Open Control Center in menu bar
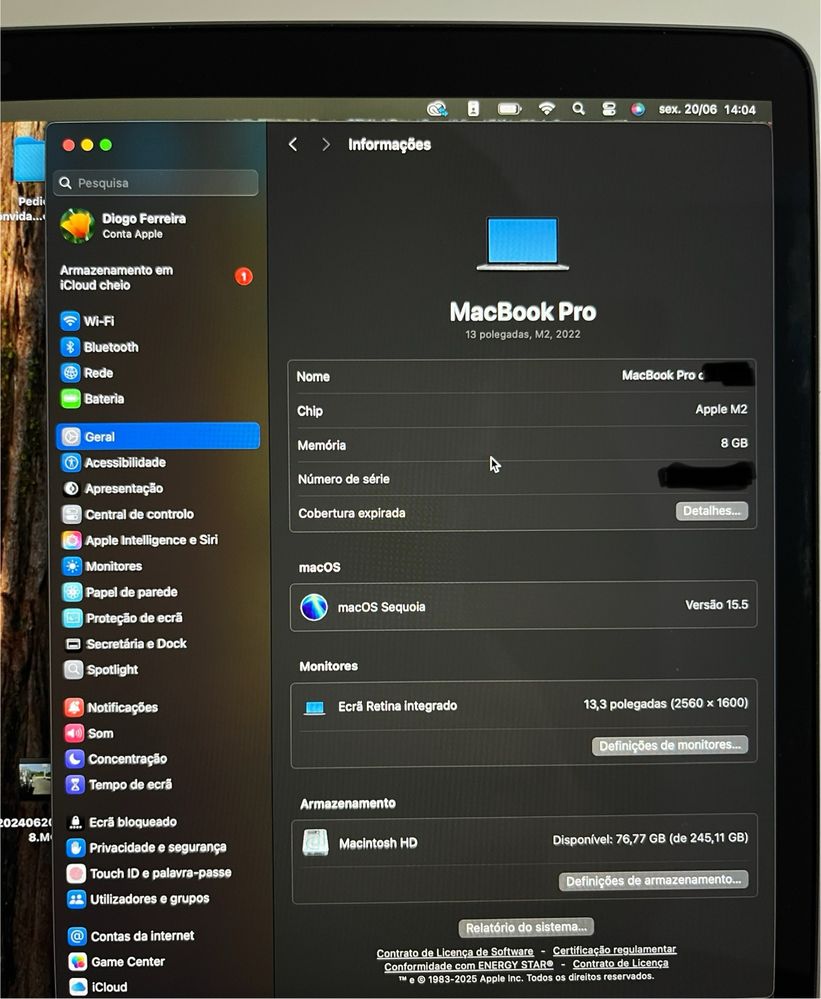821x999 pixels. pos(608,109)
